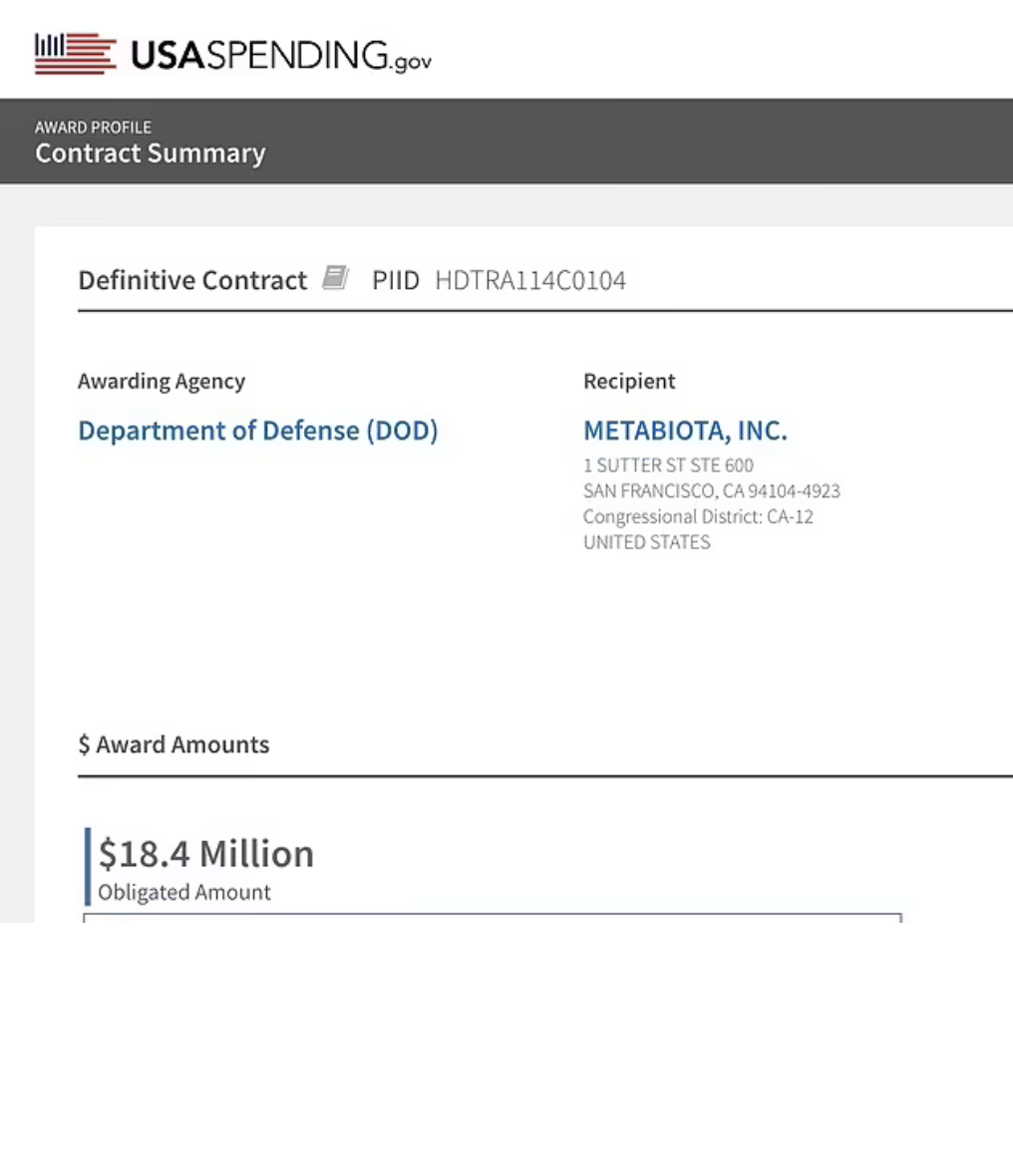Click the Definitive Contract title text
The width and height of the screenshot is (1013, 1176).
click(x=192, y=280)
